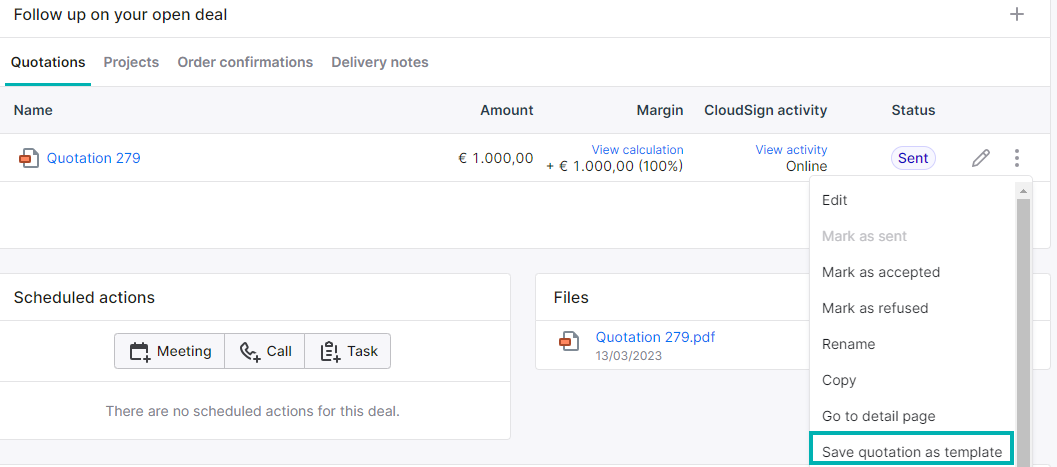Schedule a Call

(265, 351)
